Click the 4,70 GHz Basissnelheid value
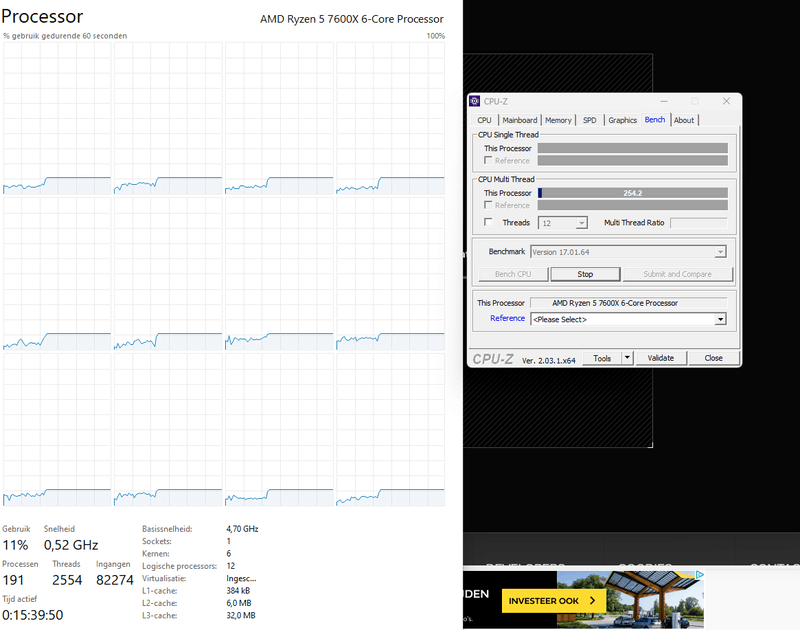This screenshot has width=800, height=630. coord(242,529)
